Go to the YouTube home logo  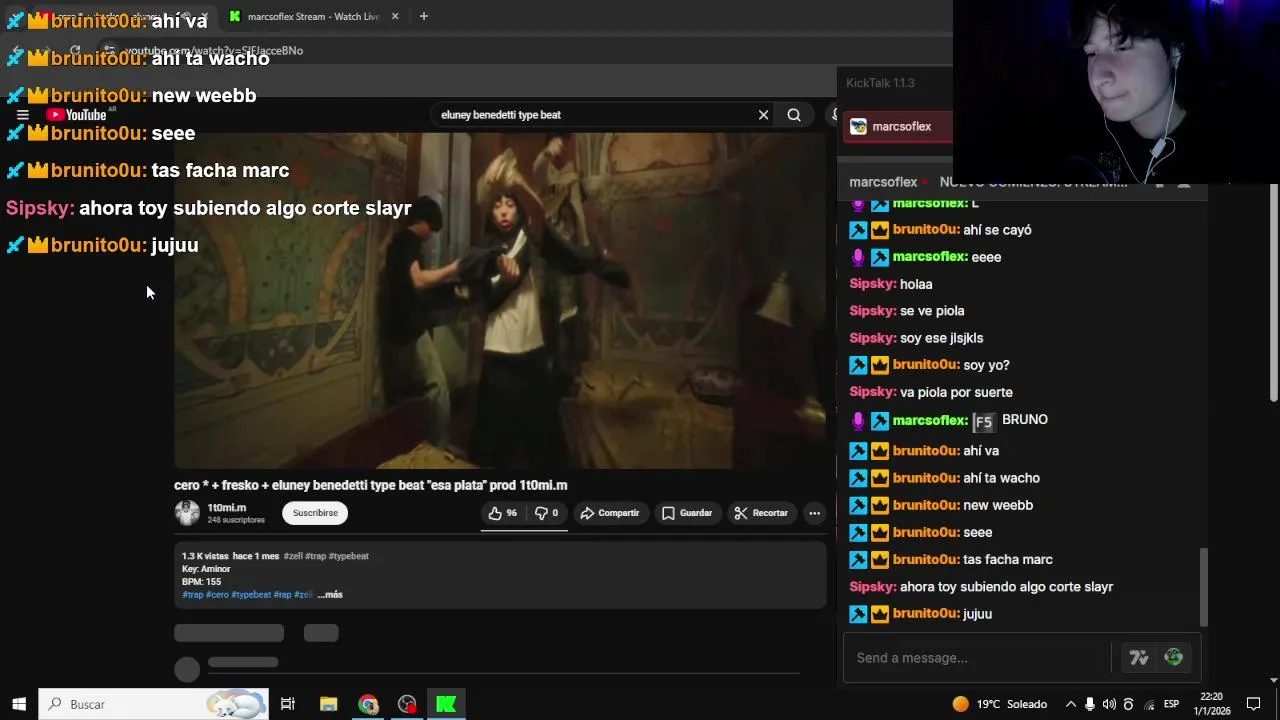pos(76,115)
